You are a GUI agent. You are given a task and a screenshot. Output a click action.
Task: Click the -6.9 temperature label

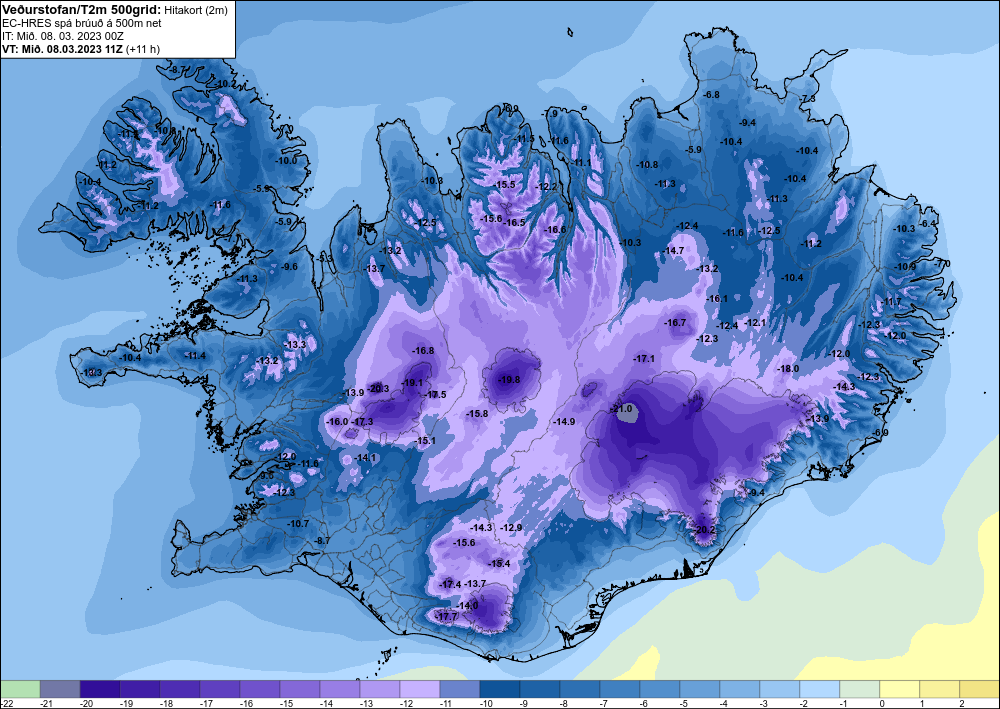(x=881, y=433)
